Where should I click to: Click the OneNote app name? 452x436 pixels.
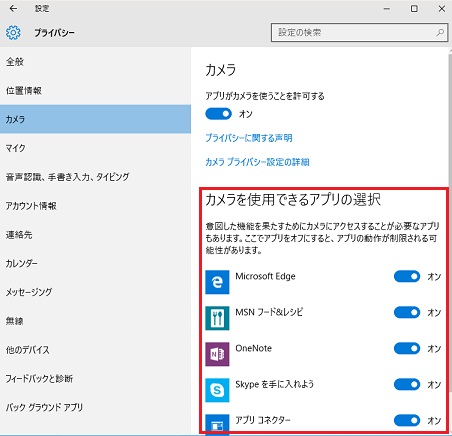253,348
